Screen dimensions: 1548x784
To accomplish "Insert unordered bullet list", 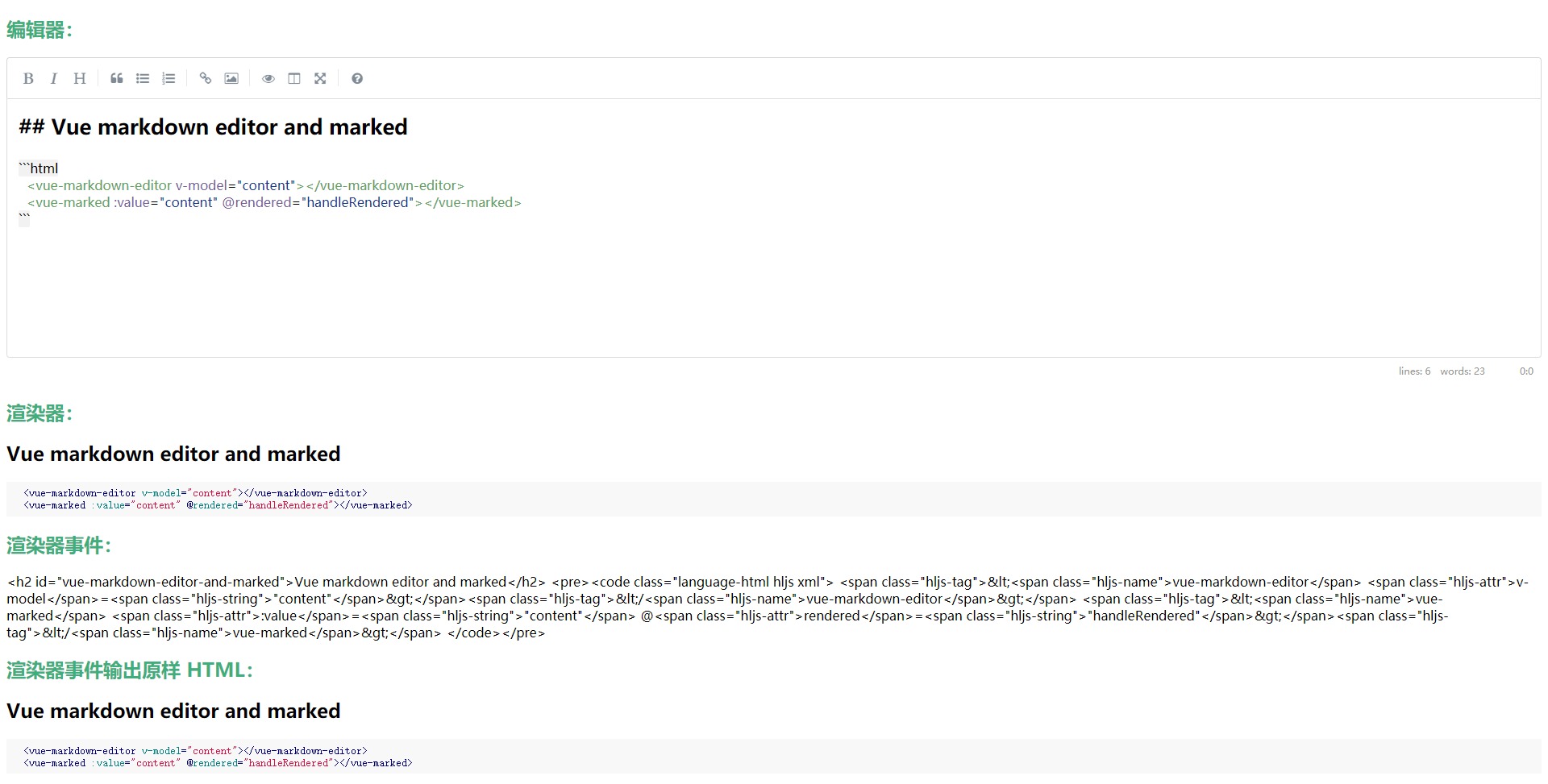I will tap(143, 78).
